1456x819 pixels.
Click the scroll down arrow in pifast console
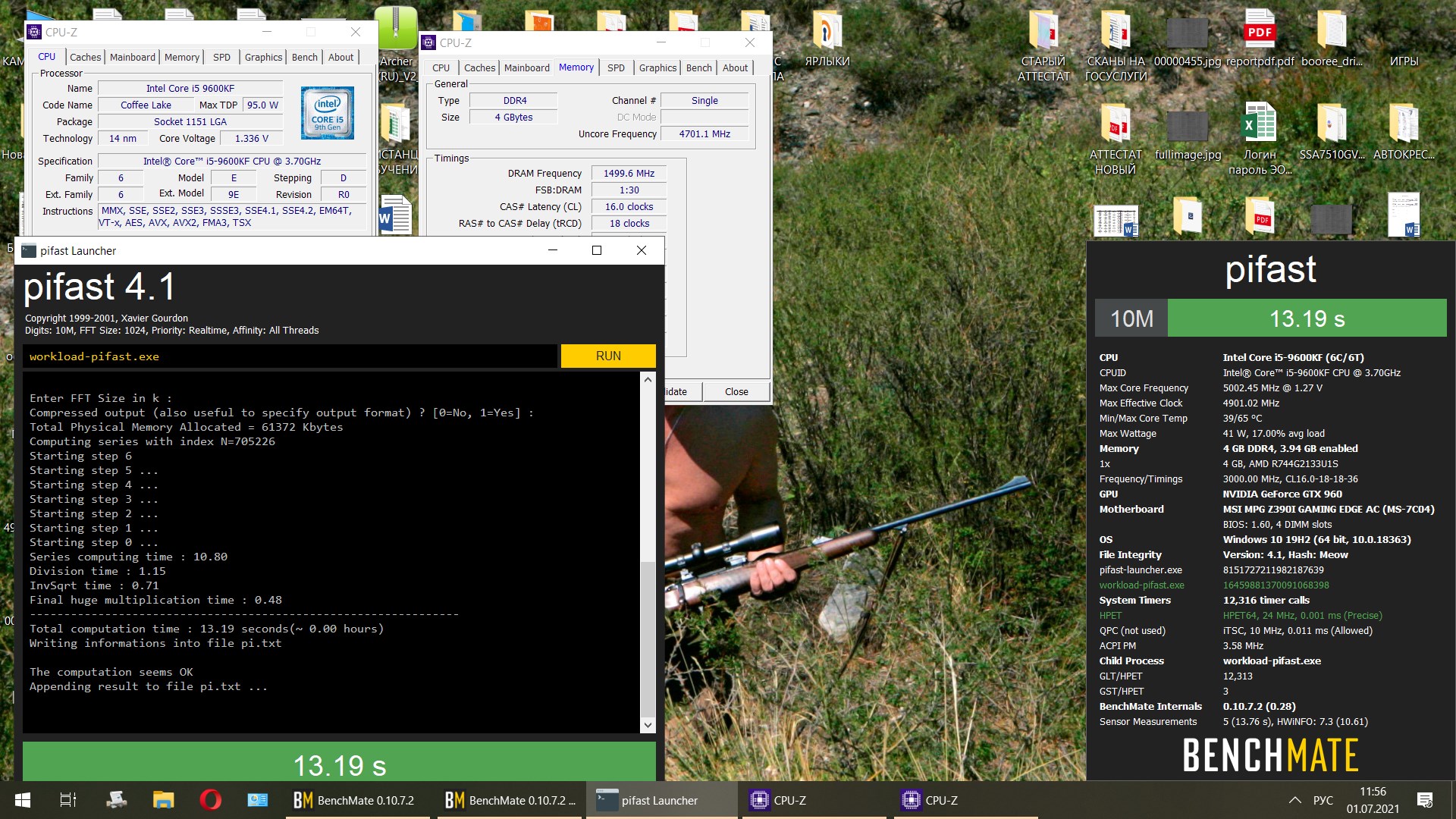648,725
